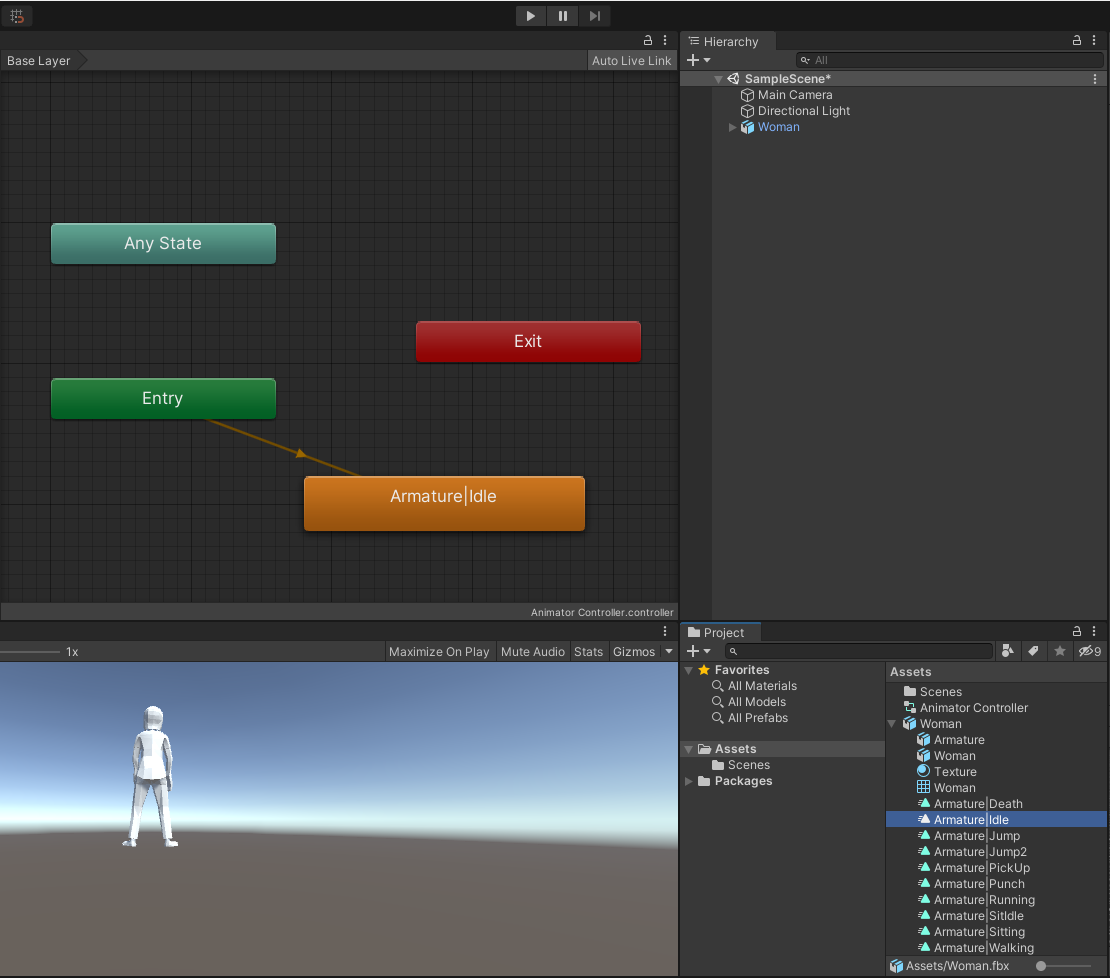Enable Auto Live Link in the Animator
1110x978 pixels.
631,60
